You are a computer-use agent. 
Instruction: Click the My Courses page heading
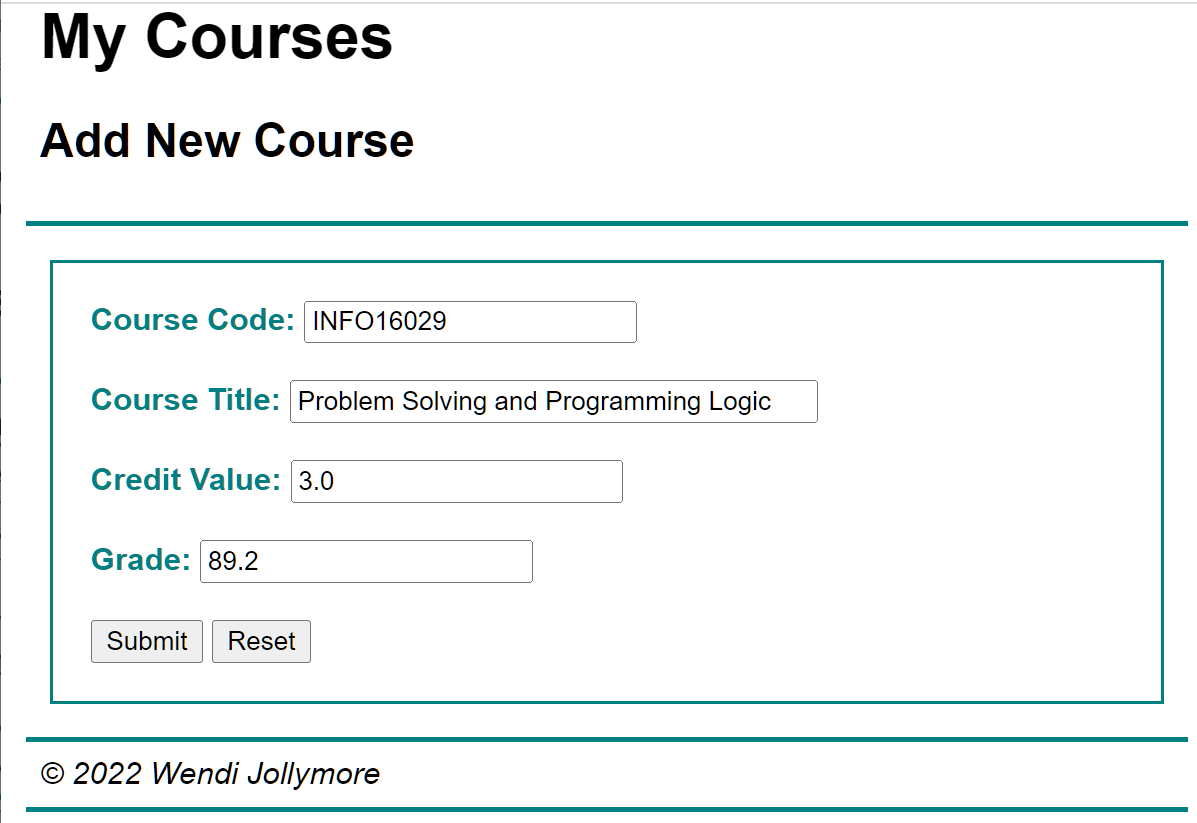pos(216,38)
